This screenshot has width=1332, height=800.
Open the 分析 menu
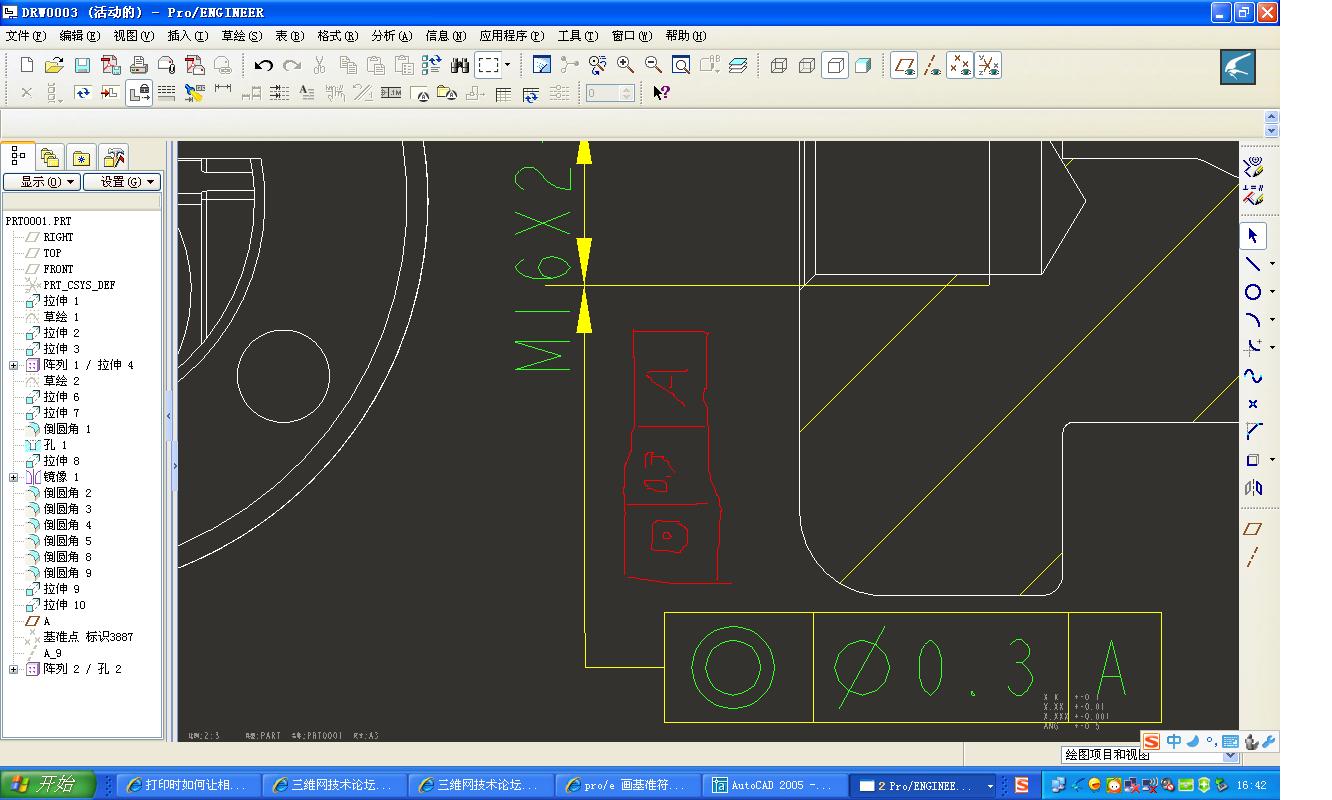(392, 36)
